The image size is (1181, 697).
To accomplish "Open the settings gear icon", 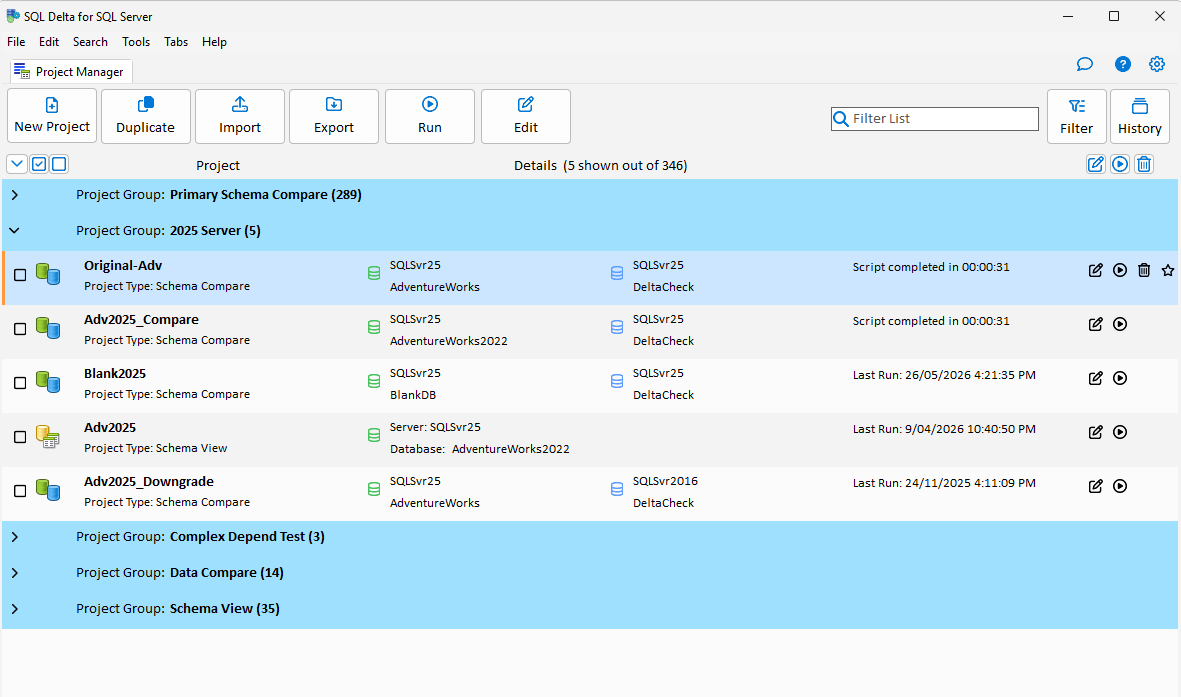I will [x=1157, y=64].
